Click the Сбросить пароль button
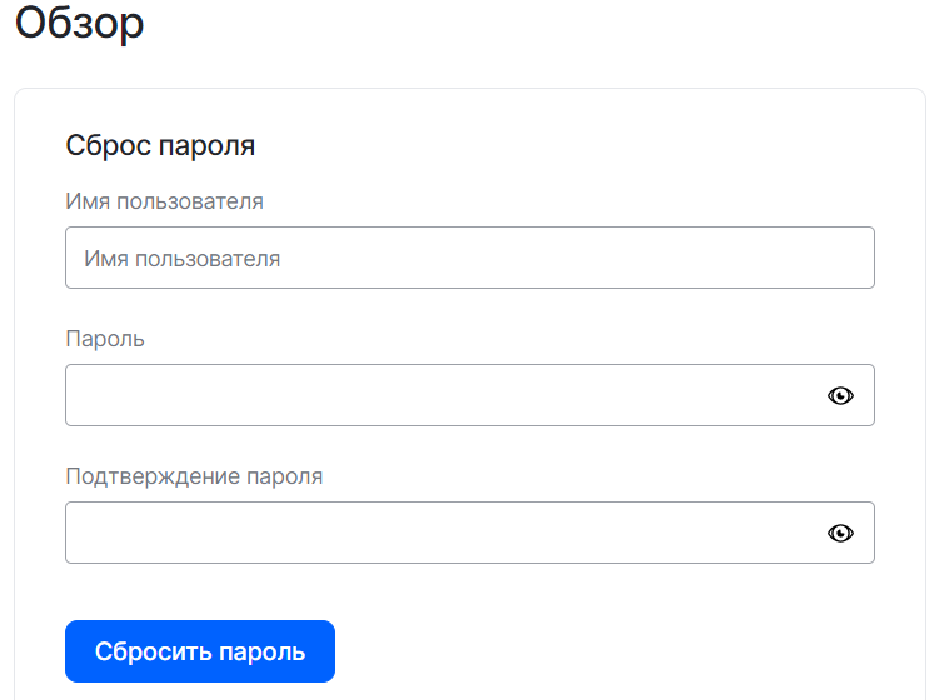This screenshot has width=946, height=700. [x=200, y=652]
